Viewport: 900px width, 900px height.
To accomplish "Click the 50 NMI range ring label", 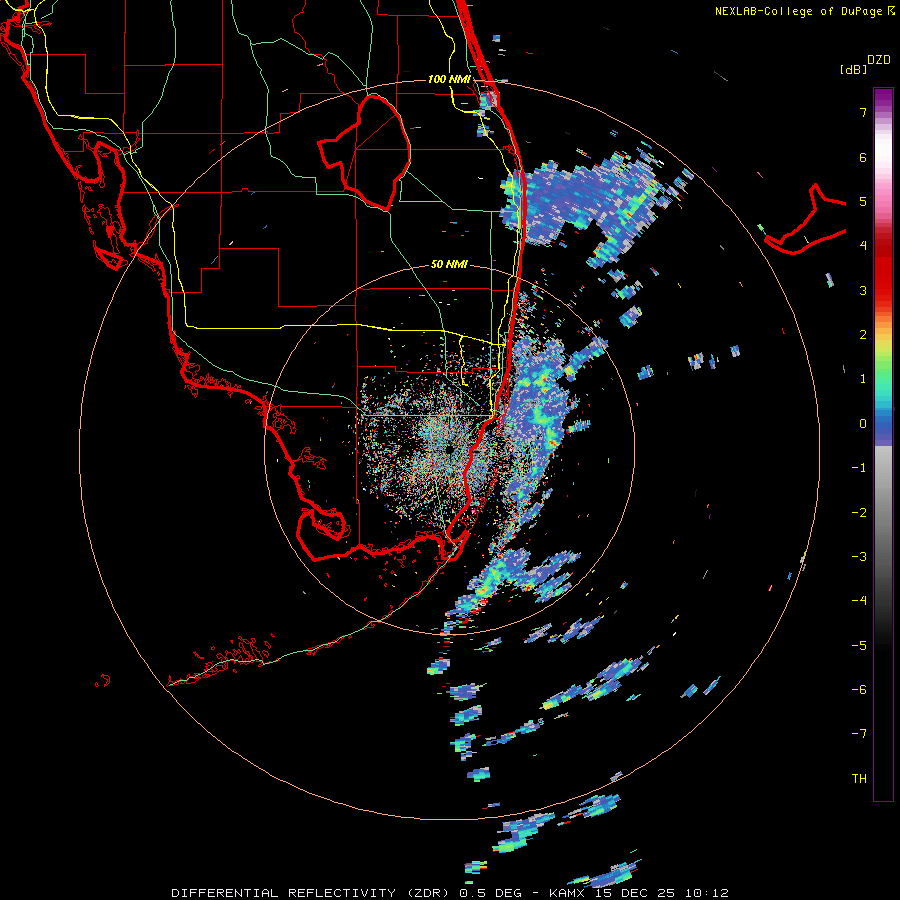I will (449, 264).
